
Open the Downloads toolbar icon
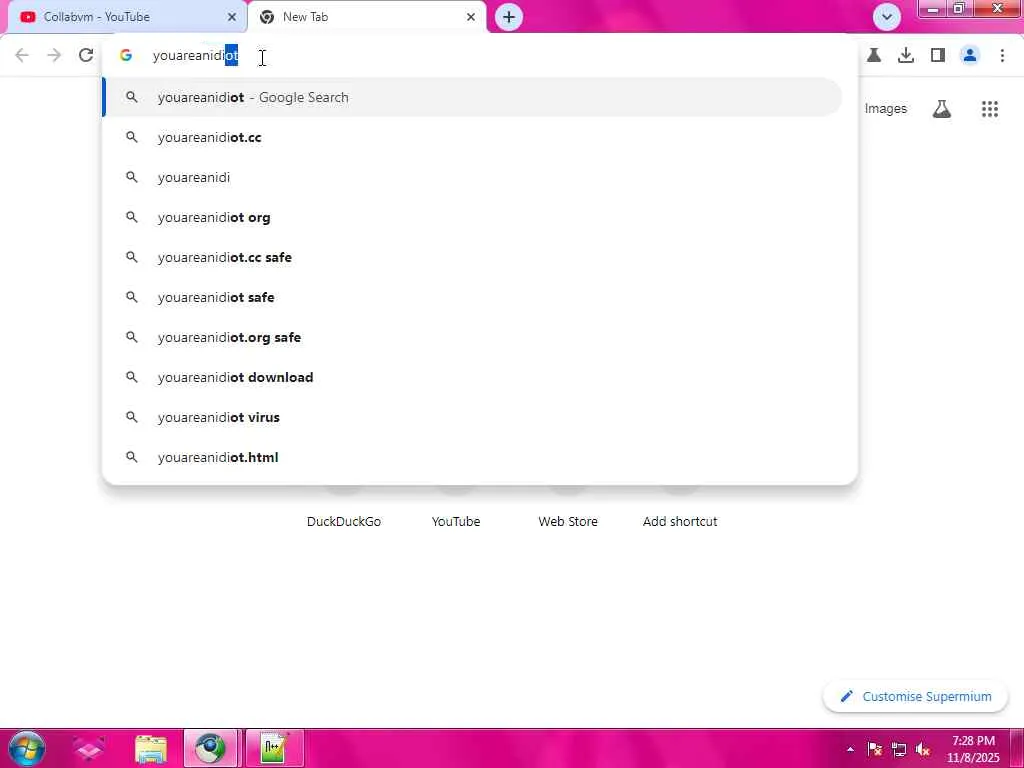coord(906,56)
